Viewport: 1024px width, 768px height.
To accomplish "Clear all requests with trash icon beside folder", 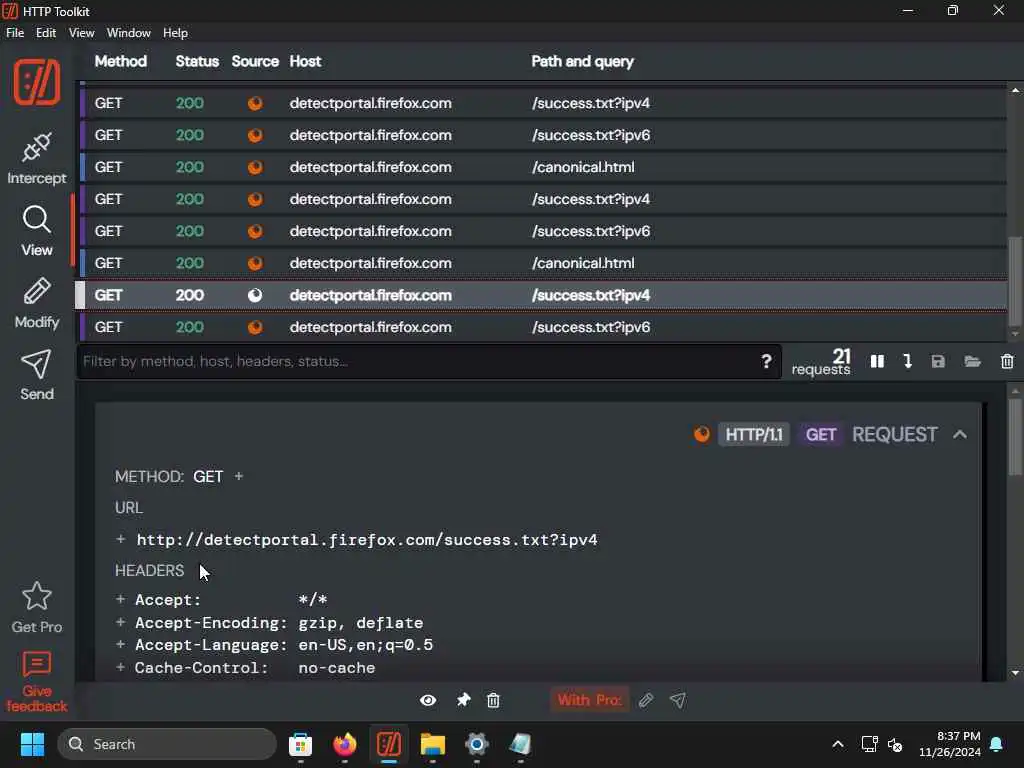I will 1007,361.
